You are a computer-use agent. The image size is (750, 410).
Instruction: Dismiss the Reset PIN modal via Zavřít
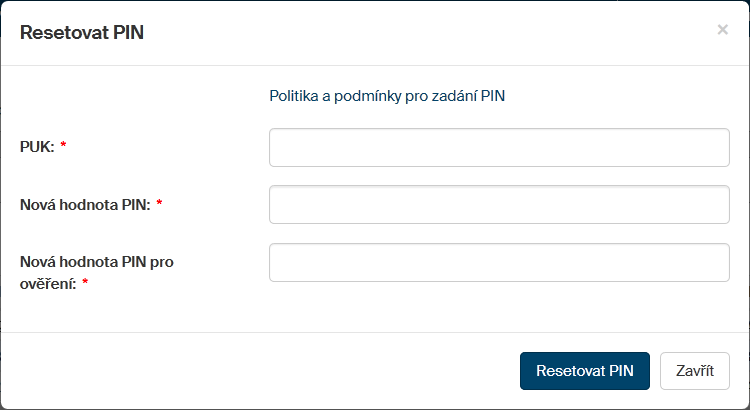(694, 370)
